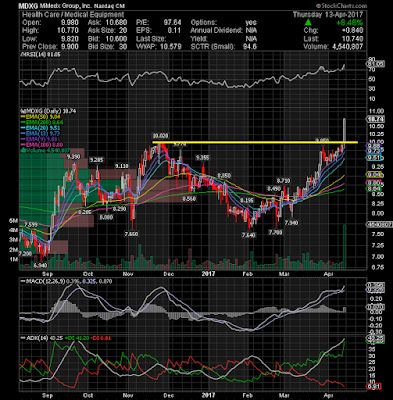Click the yellow horizontal resistance line
Image resolution: width=393 pixels, height=400 pixels.
(255, 142)
